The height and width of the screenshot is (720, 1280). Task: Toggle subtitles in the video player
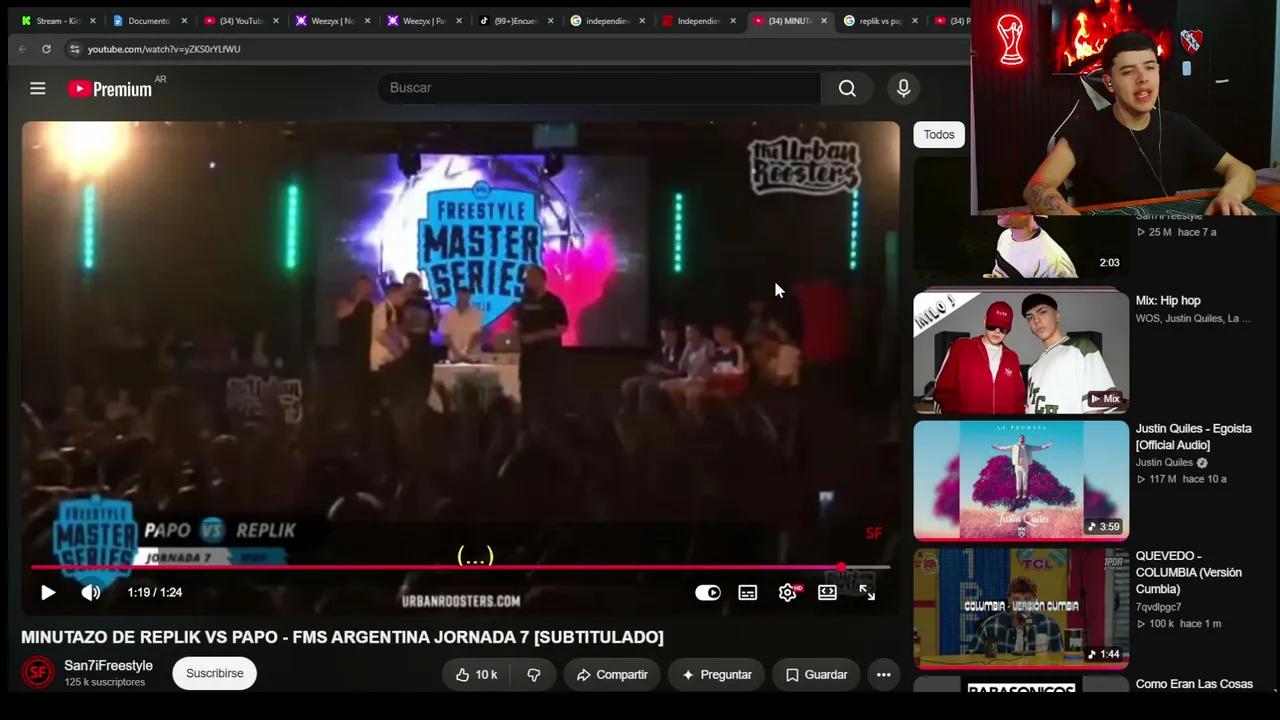click(x=748, y=592)
